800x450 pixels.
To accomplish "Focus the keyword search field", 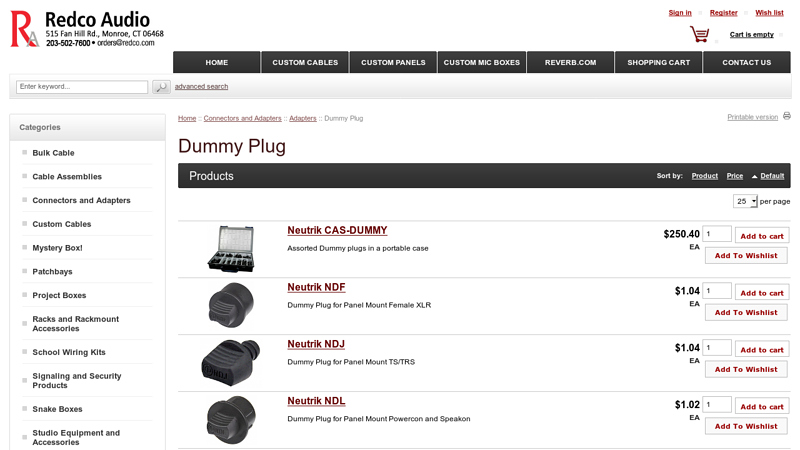I will (82, 87).
